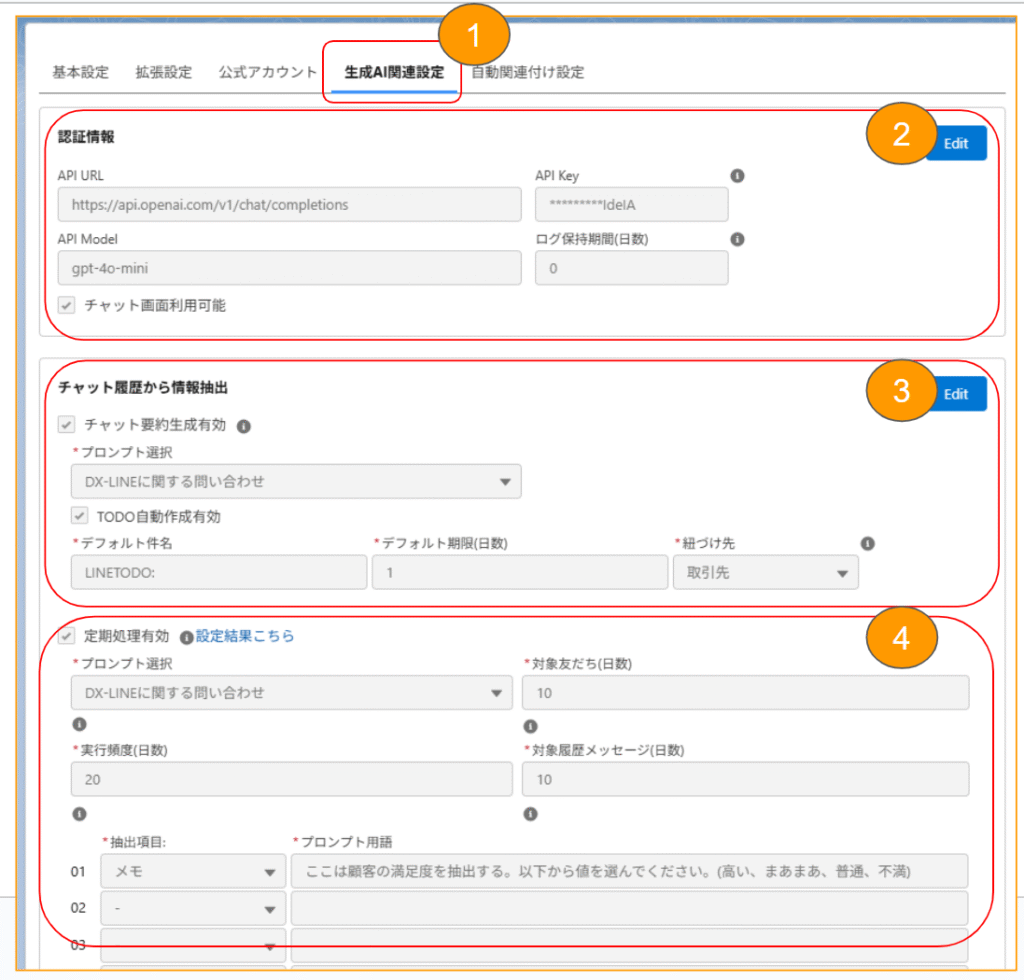The width and height of the screenshot is (1024, 980).
Task: Click the info icon under 対象友だち(日数) field
Action: (530, 726)
